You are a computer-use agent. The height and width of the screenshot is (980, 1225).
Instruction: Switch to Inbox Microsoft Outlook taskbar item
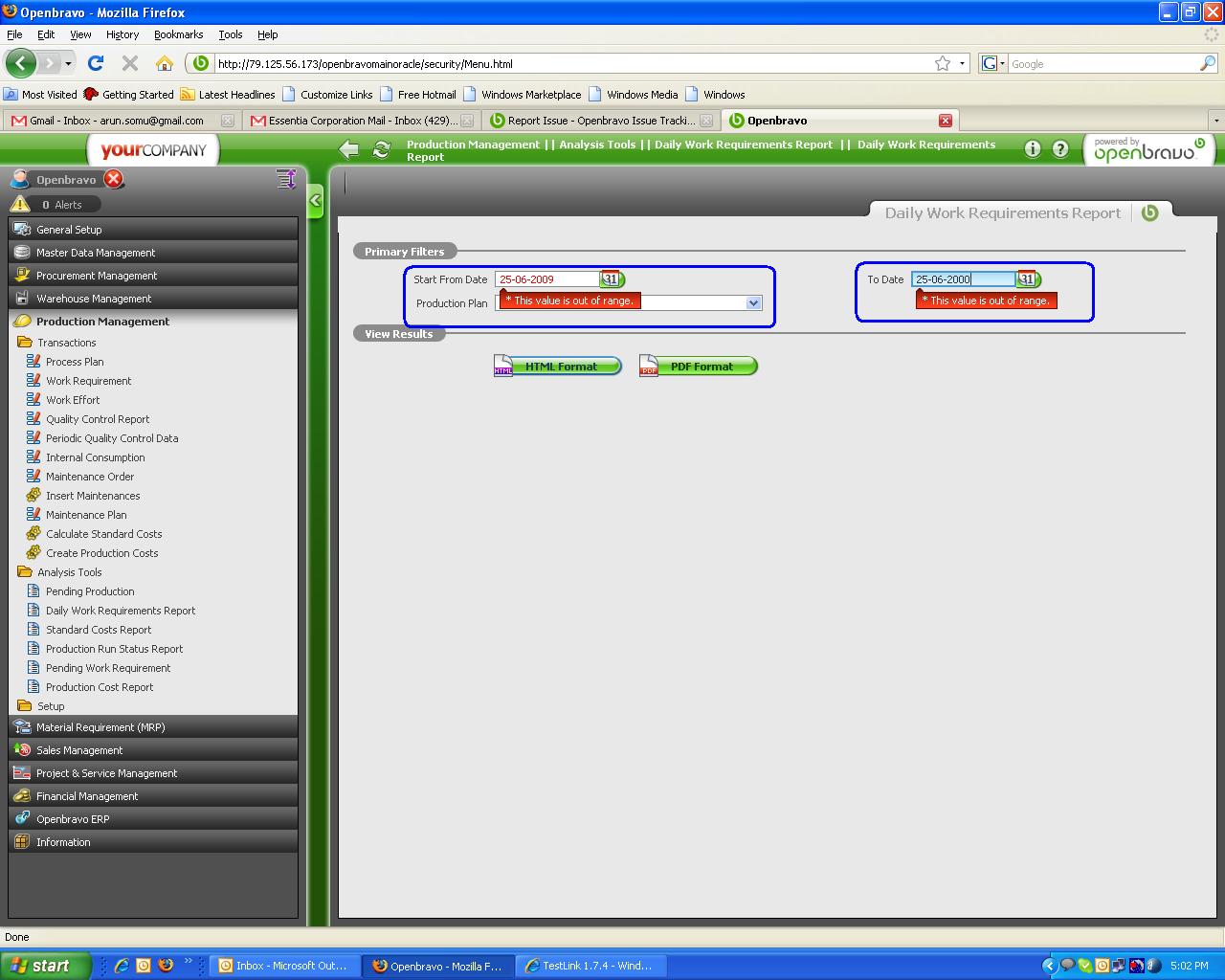point(284,966)
